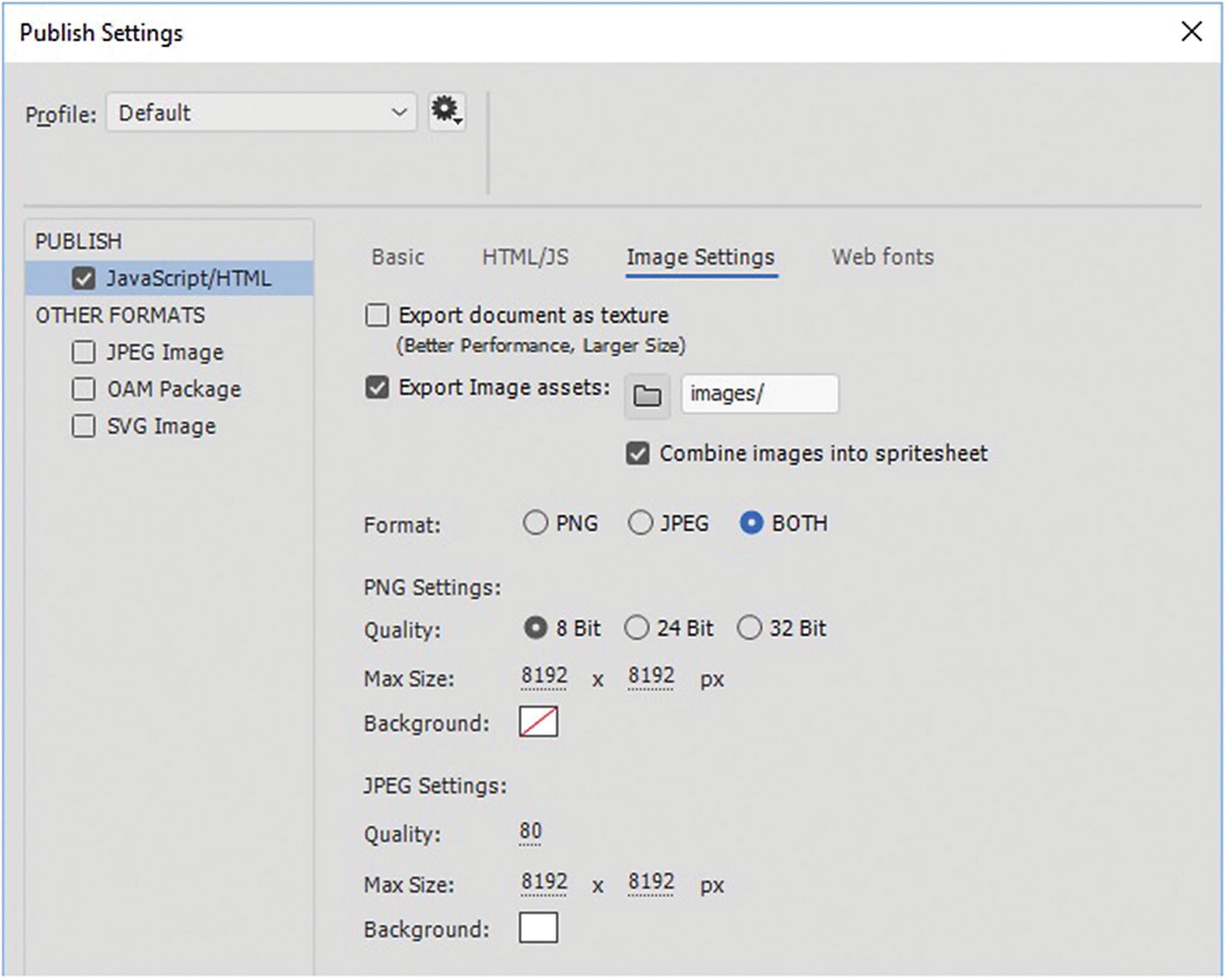
Task: Click the images/ folder path field
Action: [x=759, y=394]
